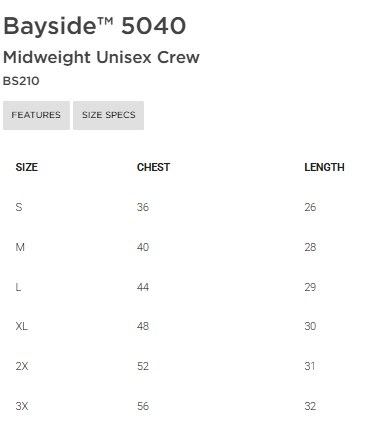Switch to the SIZE SPECS tab
Viewport: 369px width, 424px height.
109,115
